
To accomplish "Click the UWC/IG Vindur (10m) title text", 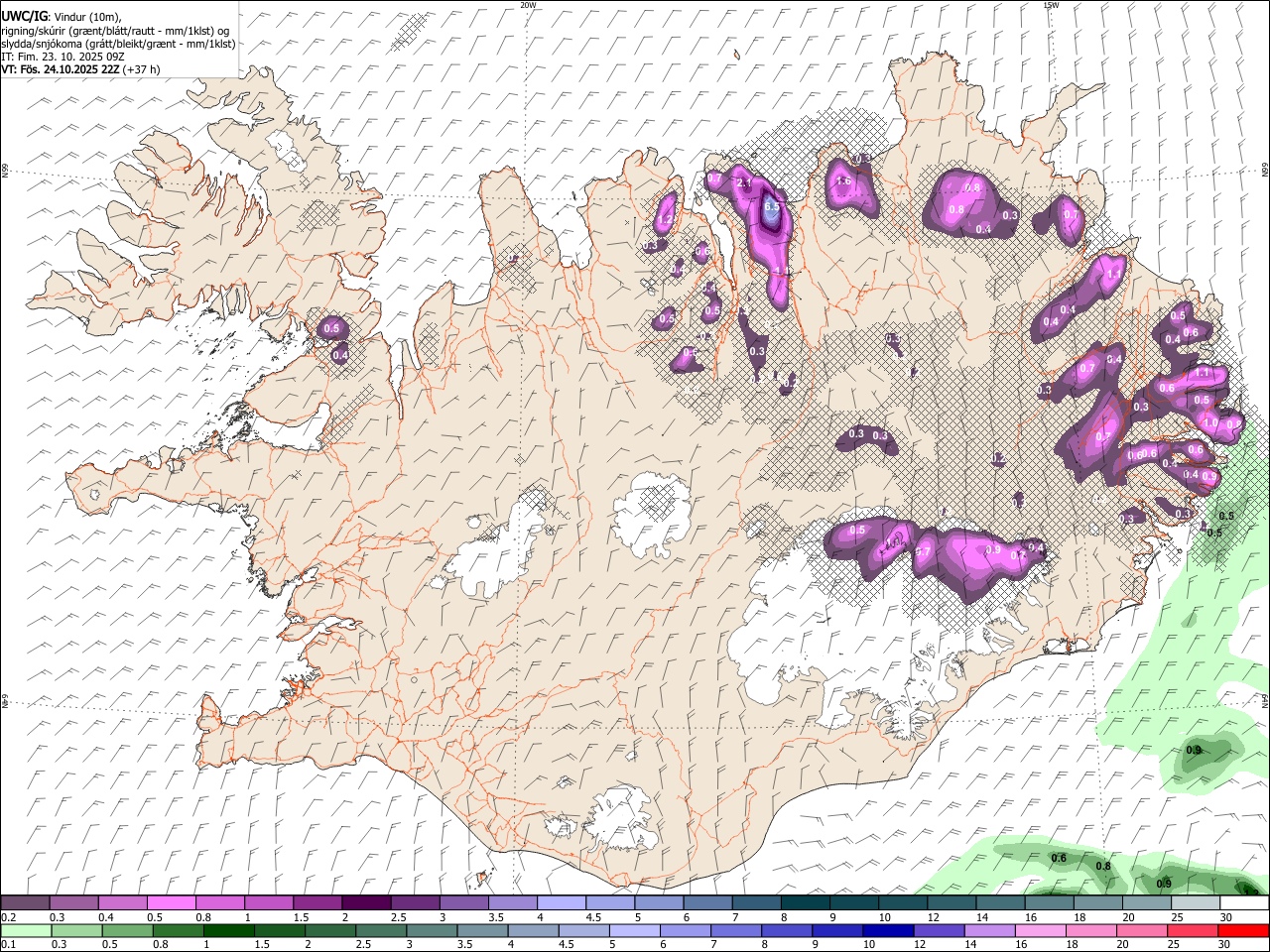I will click(61, 17).
